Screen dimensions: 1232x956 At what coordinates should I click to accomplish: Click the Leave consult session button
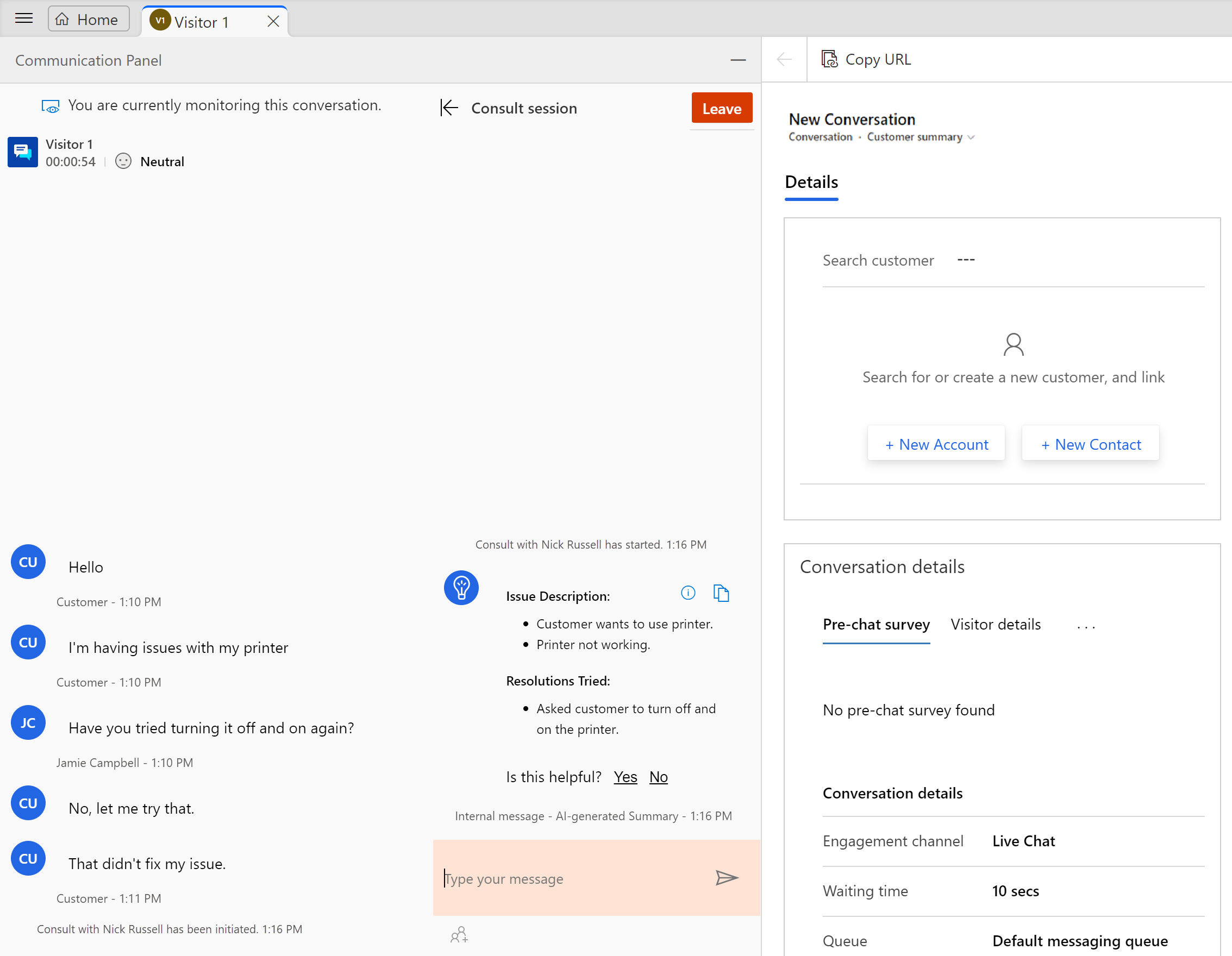722,108
